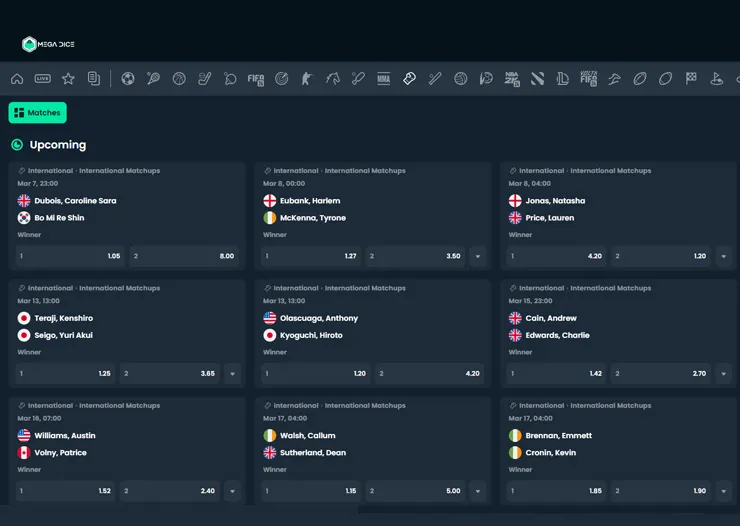Bet on Dubois at odds 1.05

[69, 256]
